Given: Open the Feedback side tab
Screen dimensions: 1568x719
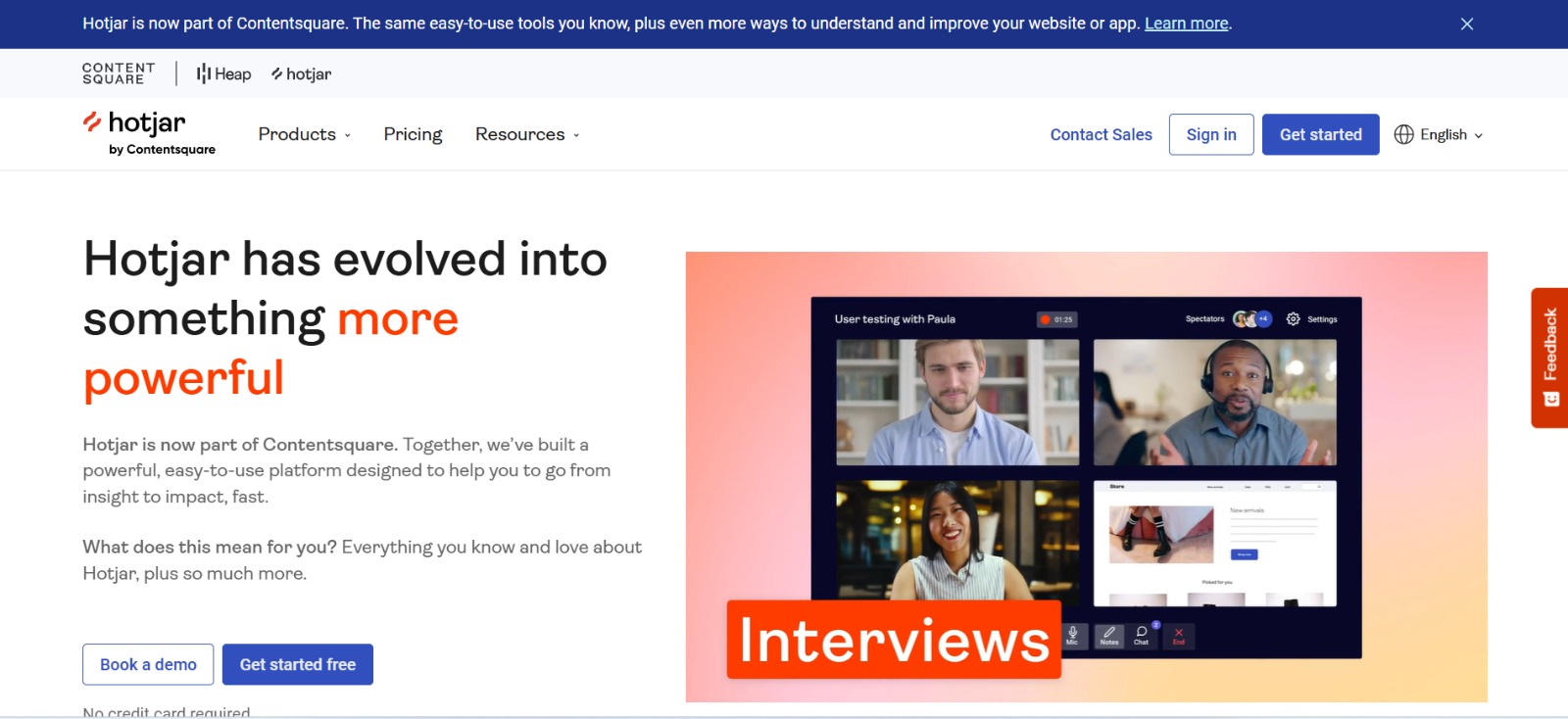Looking at the screenshot, I should (1549, 358).
